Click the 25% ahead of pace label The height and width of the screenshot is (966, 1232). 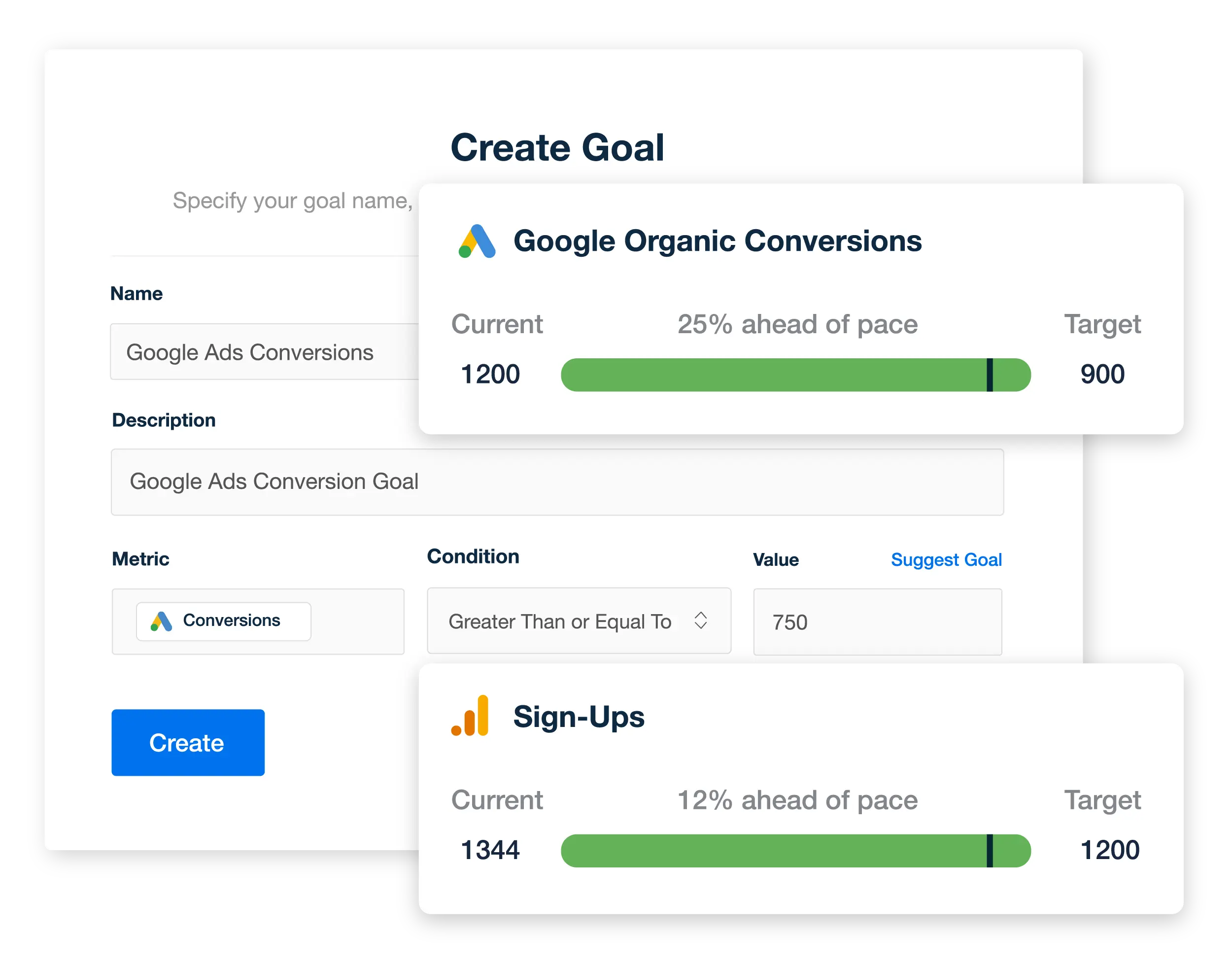click(x=797, y=325)
